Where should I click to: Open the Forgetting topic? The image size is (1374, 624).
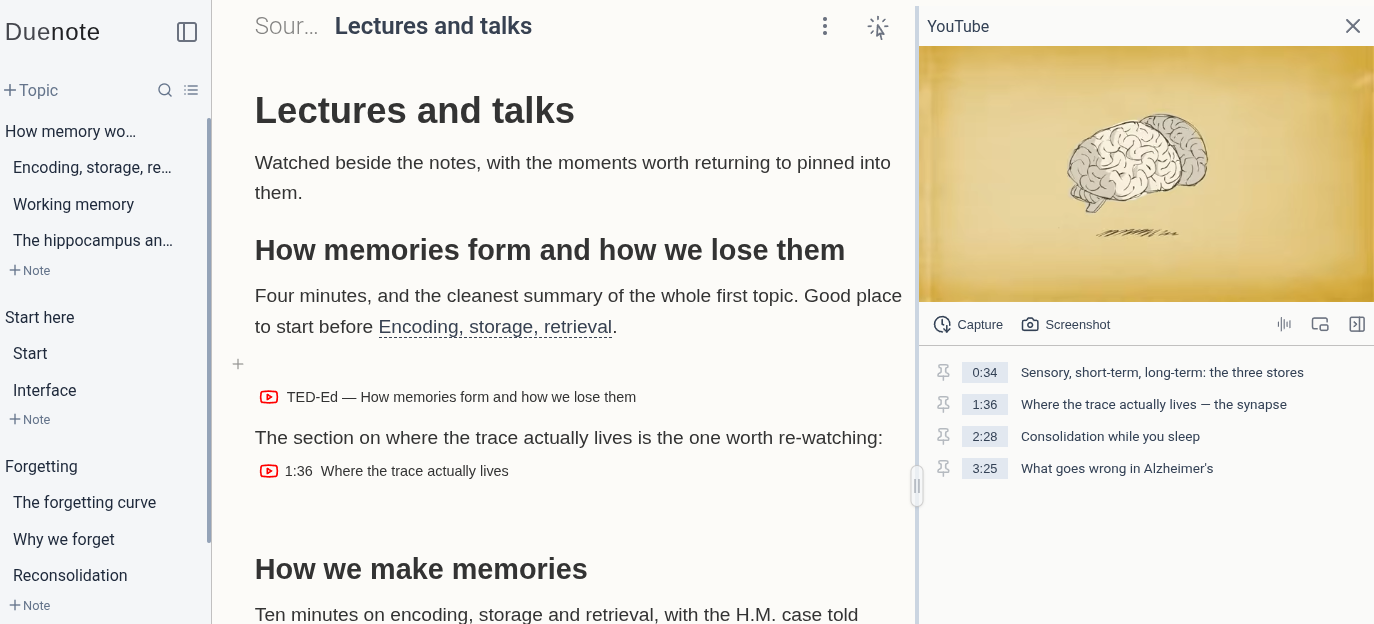(41, 466)
